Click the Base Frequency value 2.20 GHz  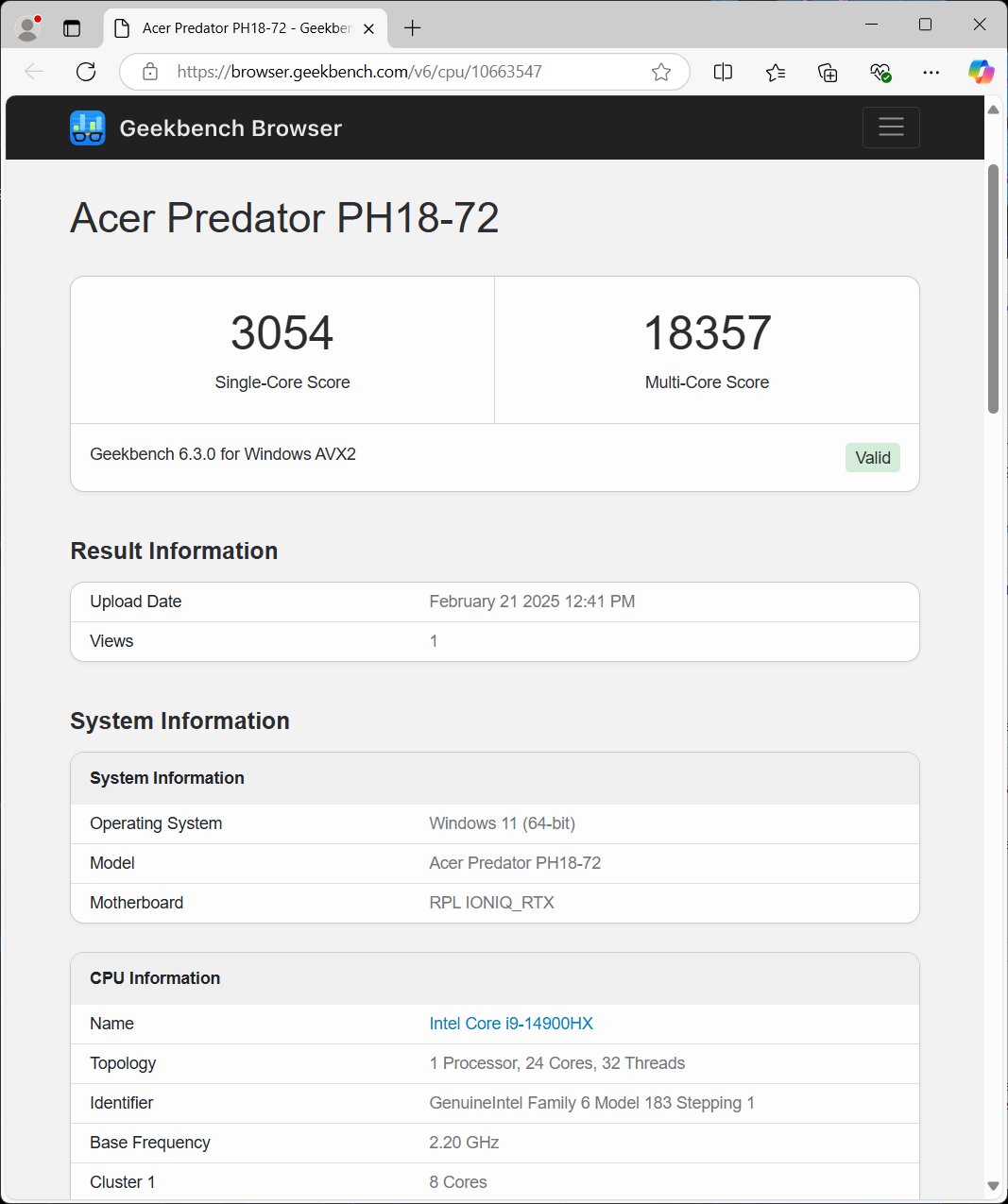[x=464, y=1143]
